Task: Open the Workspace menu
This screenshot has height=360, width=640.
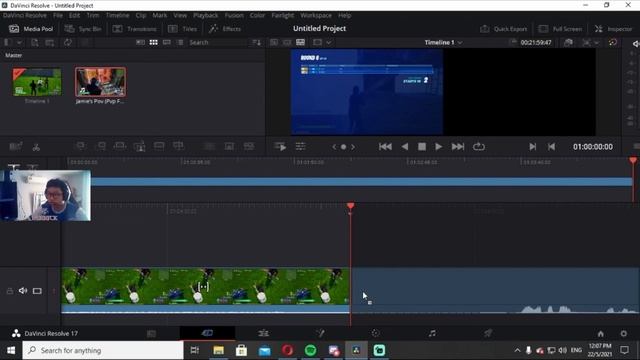Action: (316, 15)
